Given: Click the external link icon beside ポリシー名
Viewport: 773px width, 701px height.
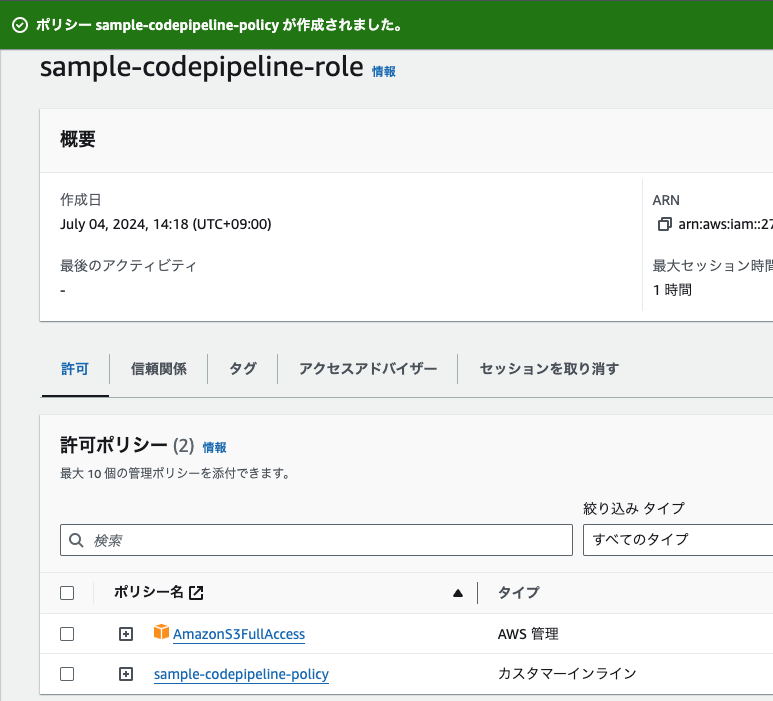Looking at the screenshot, I should (x=196, y=593).
